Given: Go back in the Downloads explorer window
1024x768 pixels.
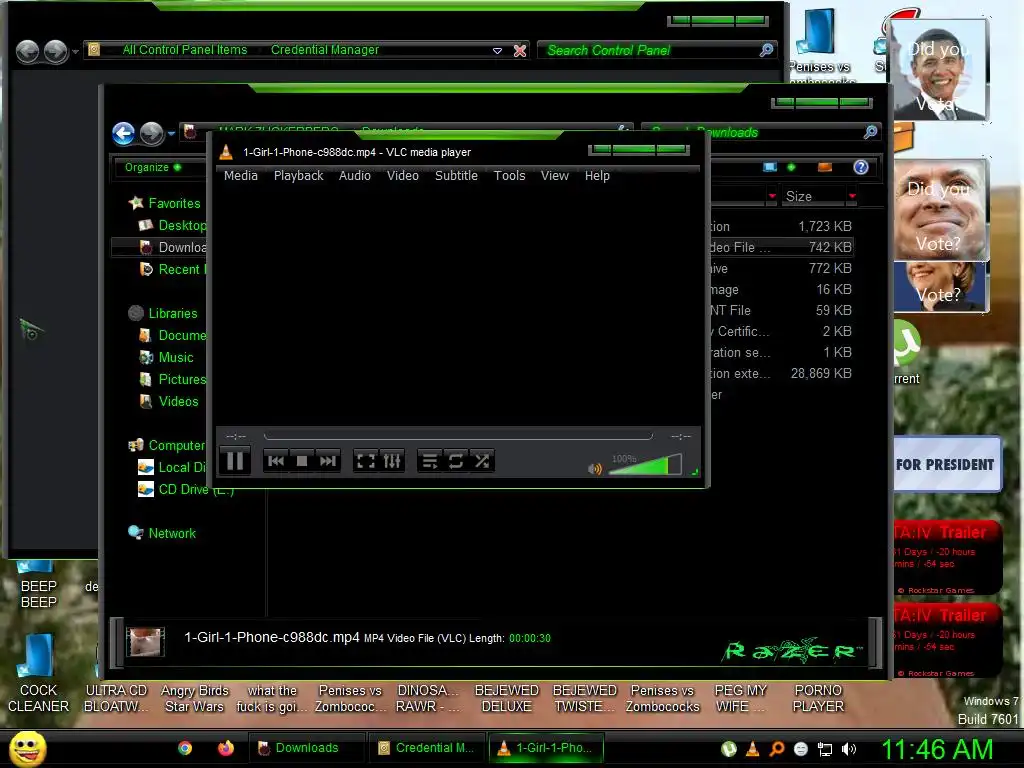Looking at the screenshot, I should [x=123, y=133].
